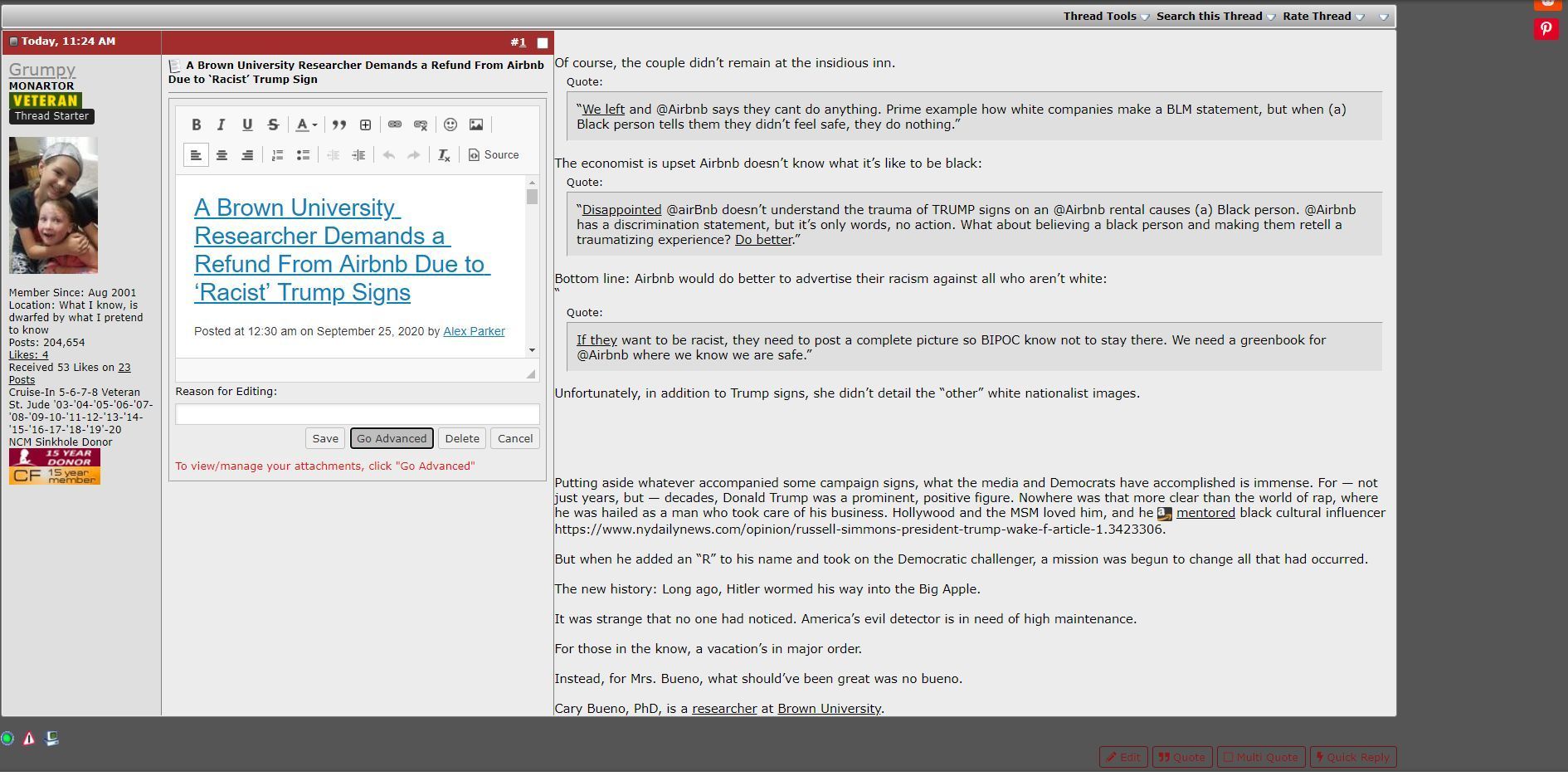Toggle italic formatting
Image resolution: width=1568 pixels, height=776 pixels.
click(221, 124)
